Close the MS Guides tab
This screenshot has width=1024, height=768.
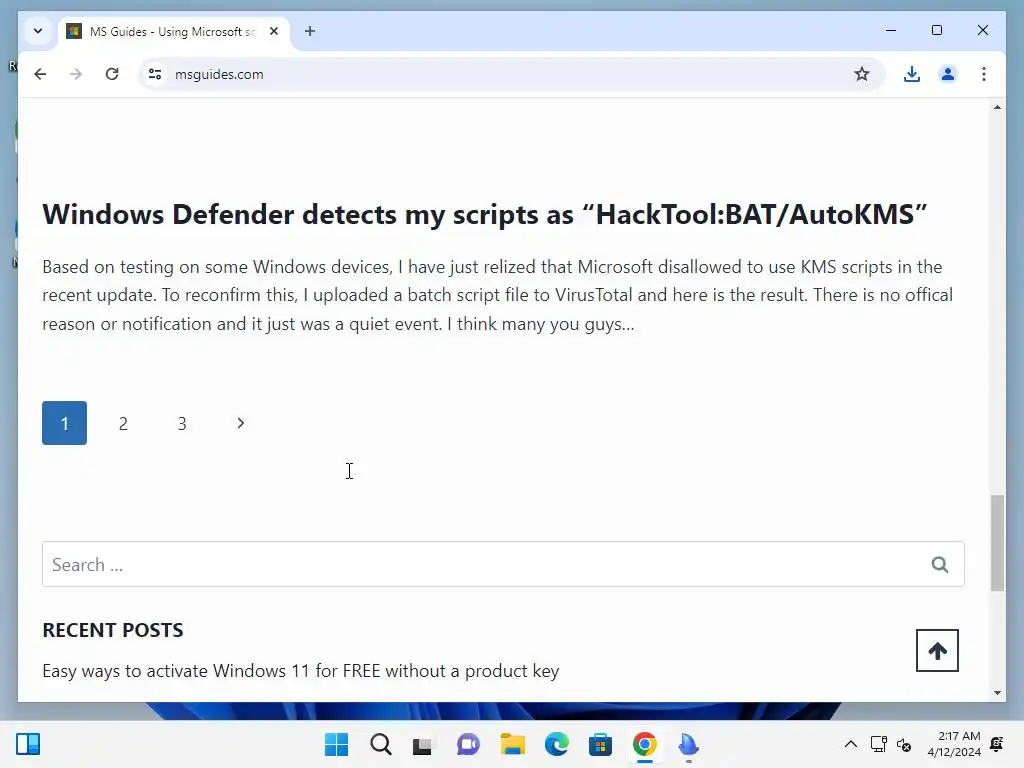click(x=274, y=31)
